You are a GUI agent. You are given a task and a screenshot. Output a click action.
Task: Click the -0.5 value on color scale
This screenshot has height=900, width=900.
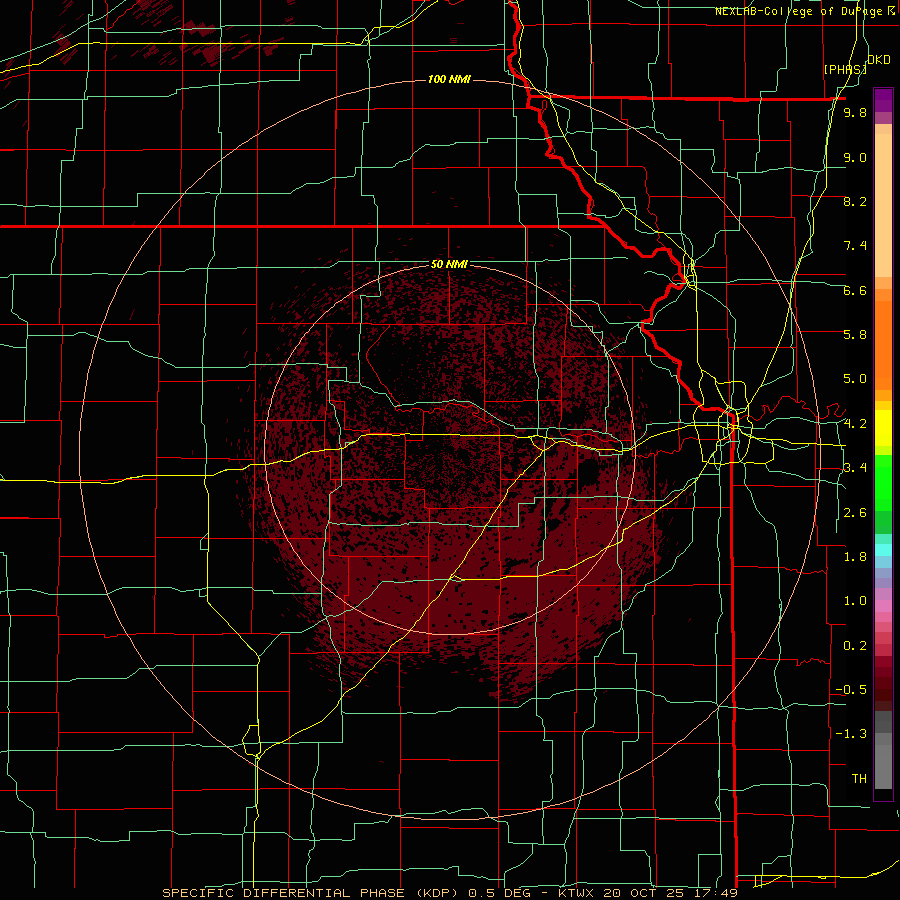(x=851, y=690)
